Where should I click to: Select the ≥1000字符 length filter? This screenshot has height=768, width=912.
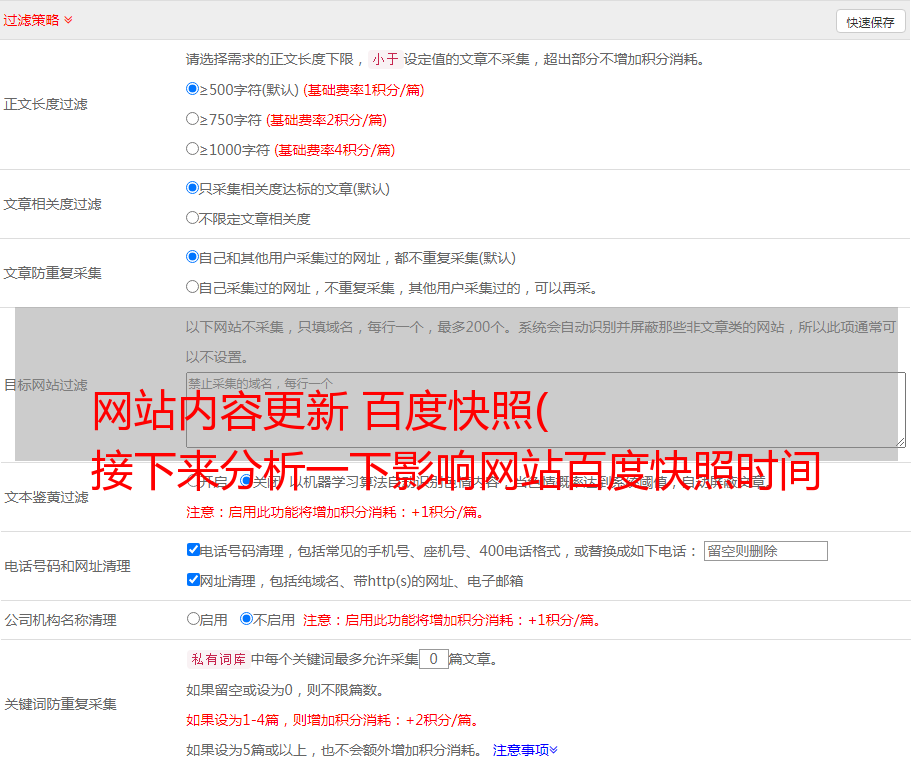(193, 149)
